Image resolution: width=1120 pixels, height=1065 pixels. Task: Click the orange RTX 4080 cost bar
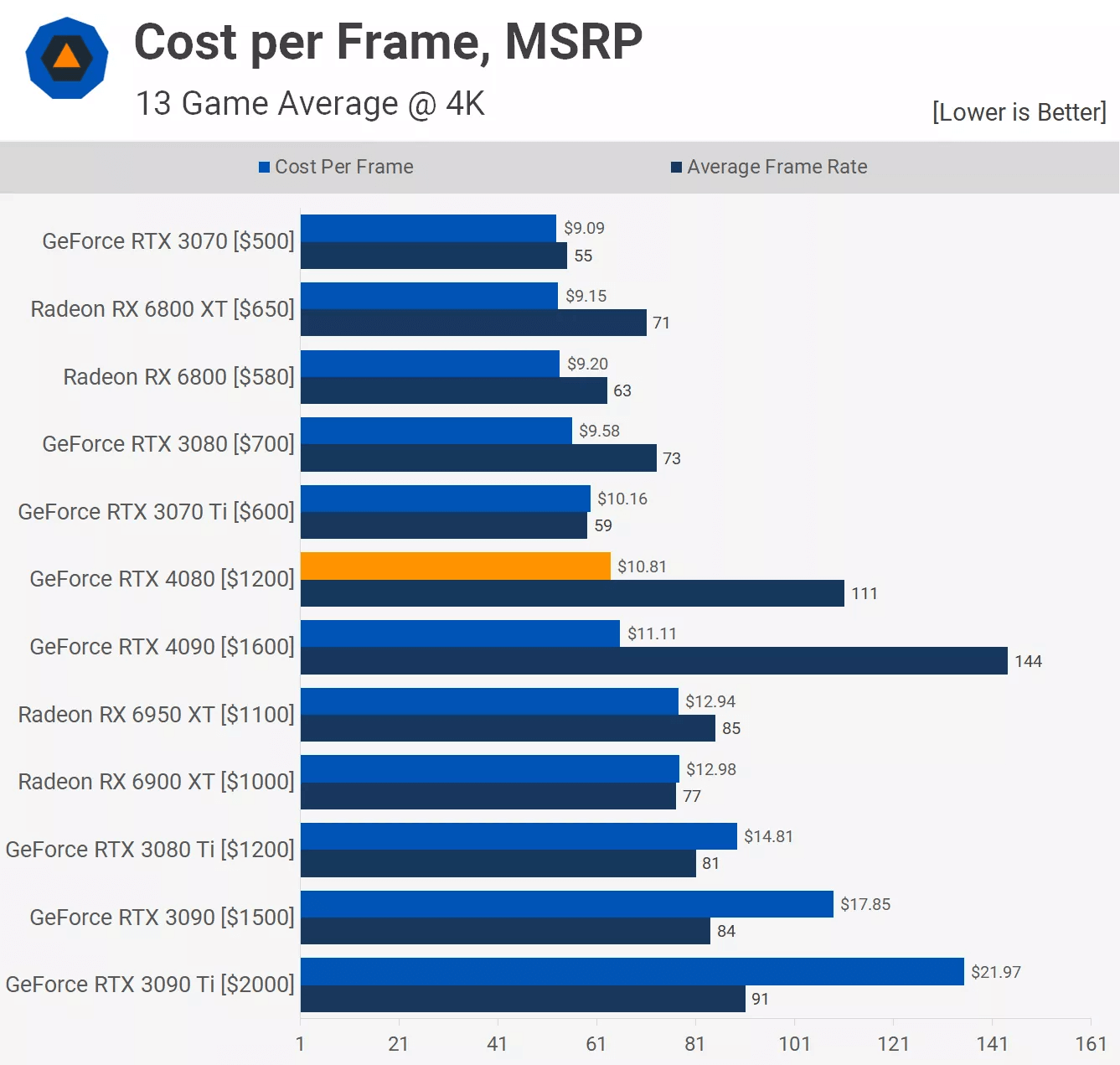455,566
